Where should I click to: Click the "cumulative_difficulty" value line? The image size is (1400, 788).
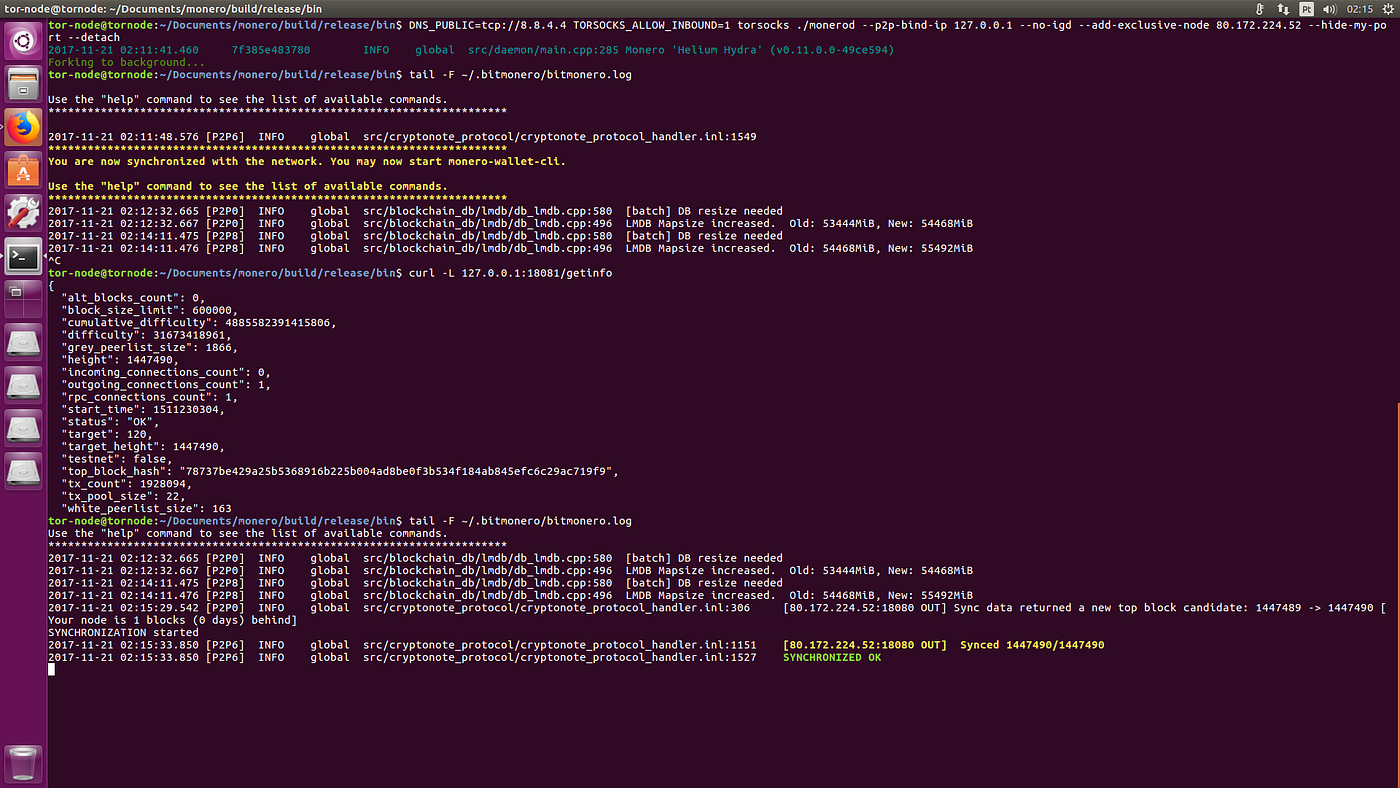pyautogui.click(x=199, y=323)
